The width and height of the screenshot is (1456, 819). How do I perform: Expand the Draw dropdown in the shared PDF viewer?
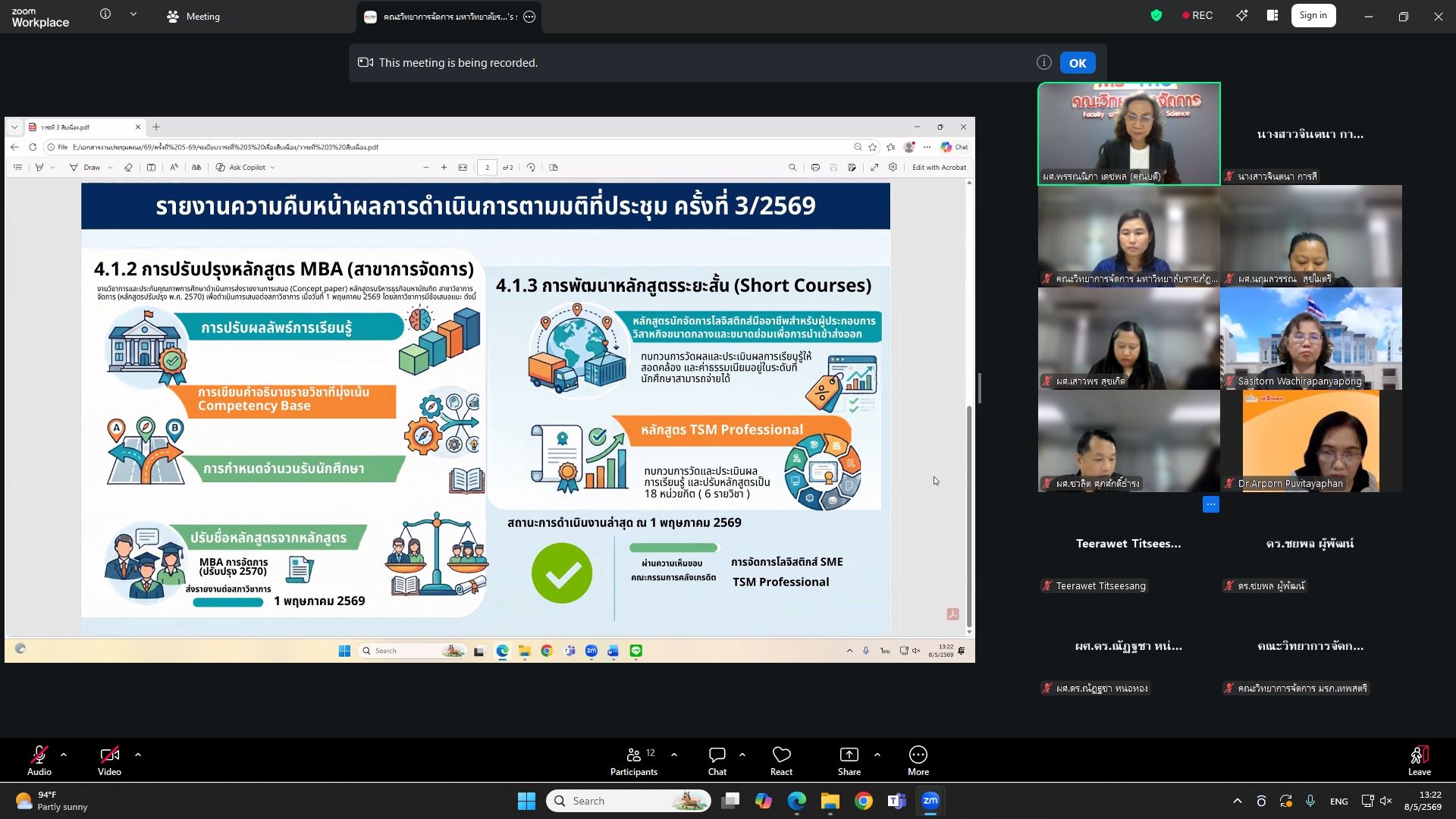(111, 168)
